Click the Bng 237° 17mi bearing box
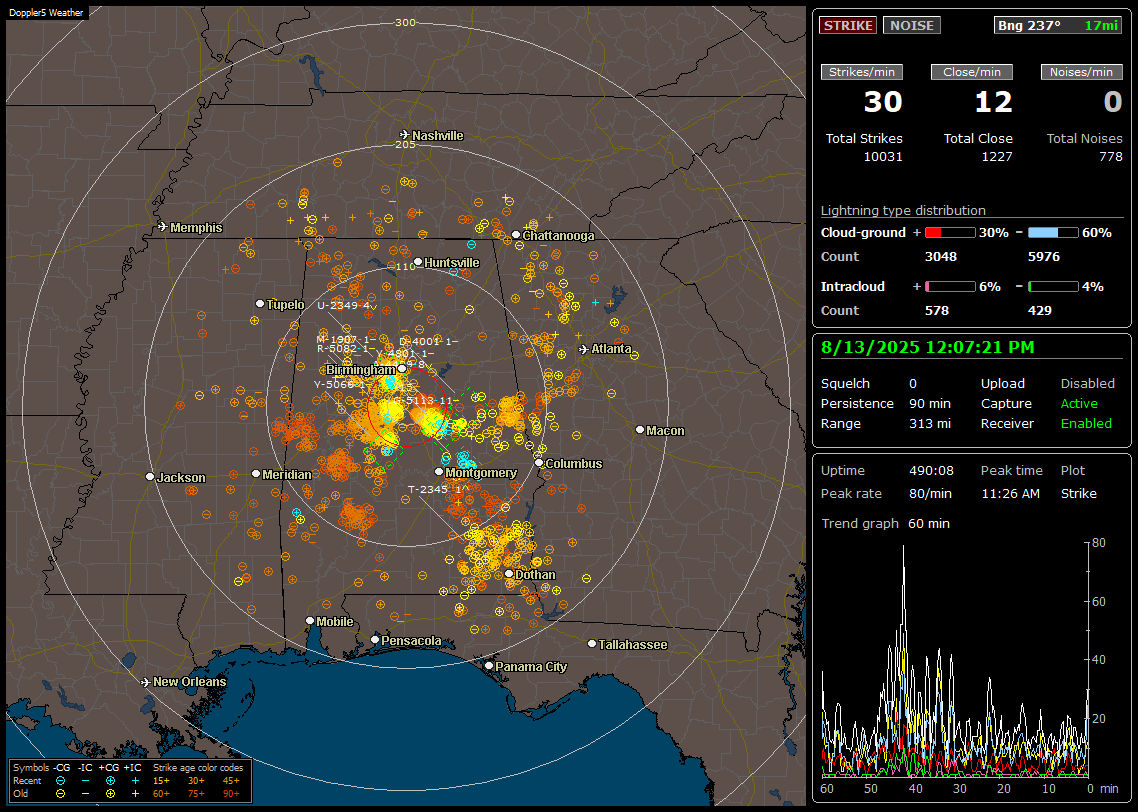The height and width of the screenshot is (812, 1138). click(1058, 25)
